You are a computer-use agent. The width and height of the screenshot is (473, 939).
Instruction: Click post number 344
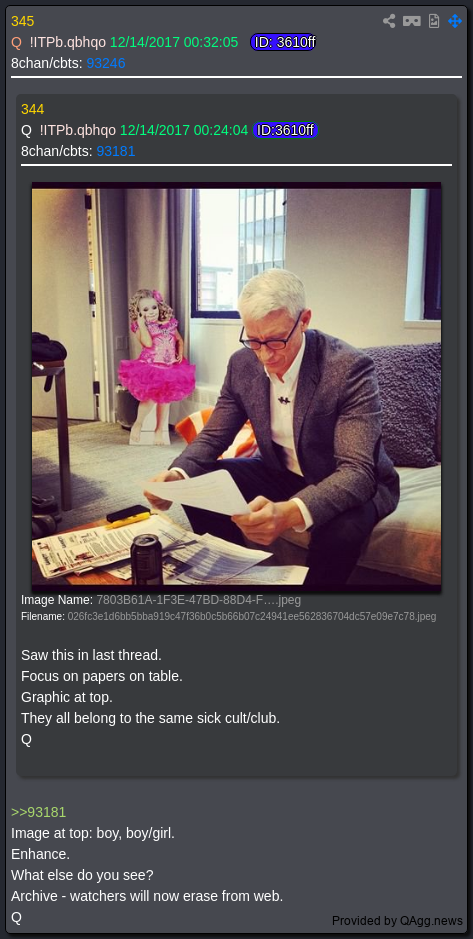tap(32, 109)
